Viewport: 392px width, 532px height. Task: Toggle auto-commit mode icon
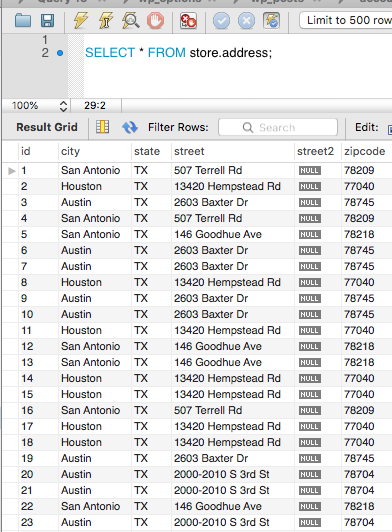(272, 21)
